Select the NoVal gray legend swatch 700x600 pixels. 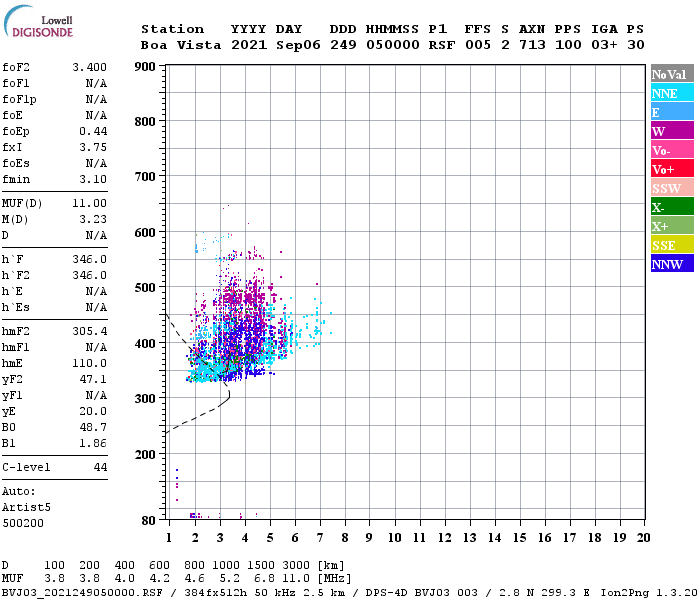tap(672, 74)
